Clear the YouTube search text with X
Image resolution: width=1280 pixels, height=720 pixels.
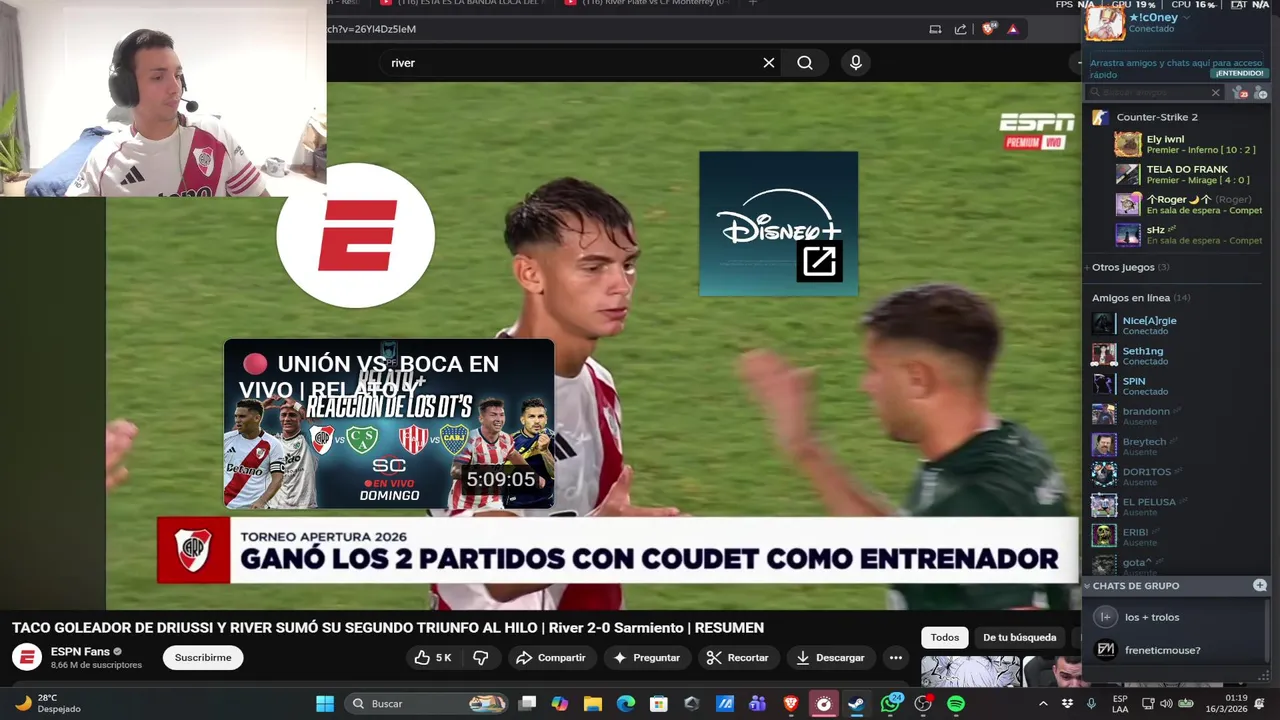[x=769, y=63]
